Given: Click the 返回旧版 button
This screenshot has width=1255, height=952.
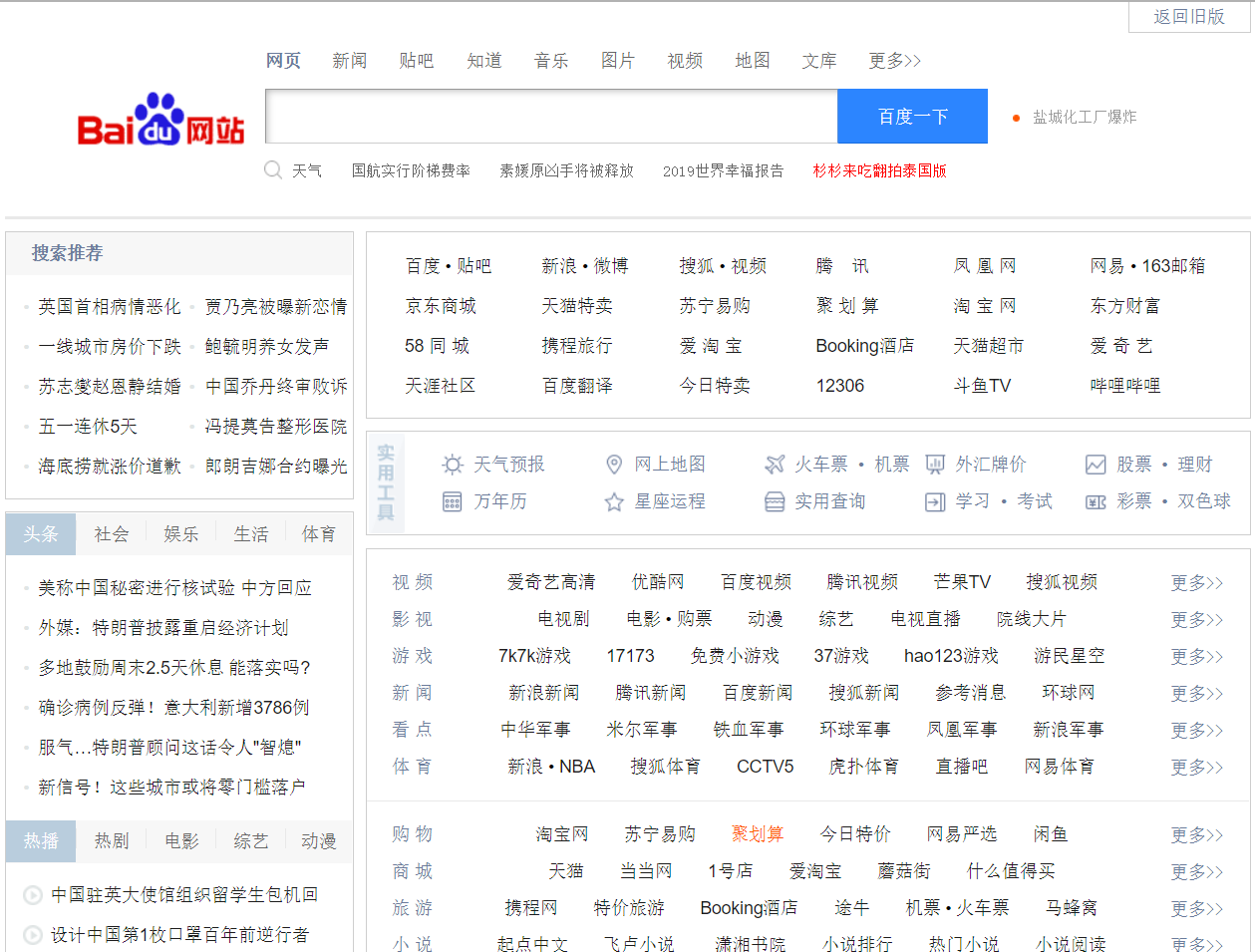Looking at the screenshot, I should tap(1188, 17).
